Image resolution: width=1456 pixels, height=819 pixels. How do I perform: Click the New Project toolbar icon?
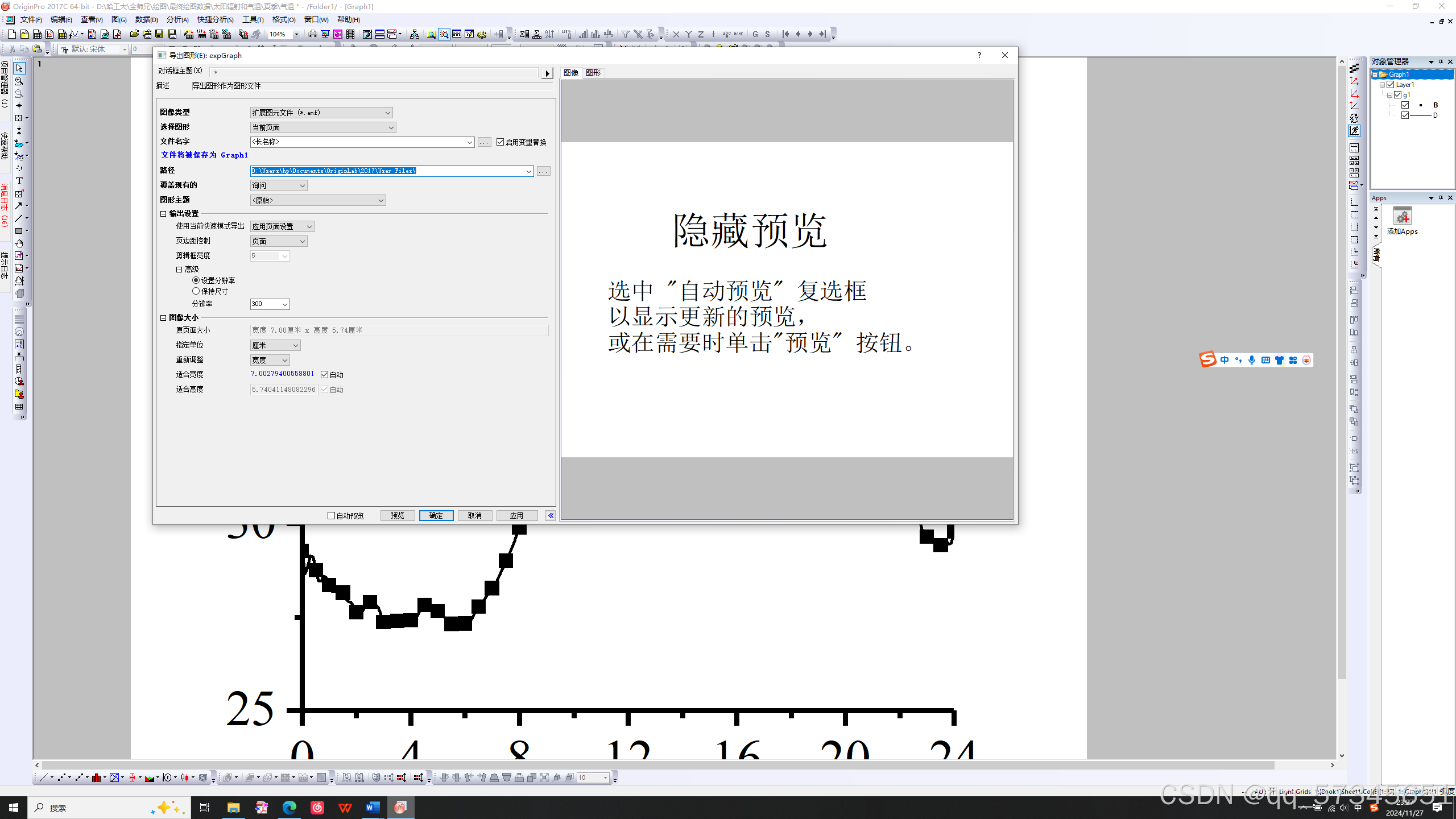(11, 34)
